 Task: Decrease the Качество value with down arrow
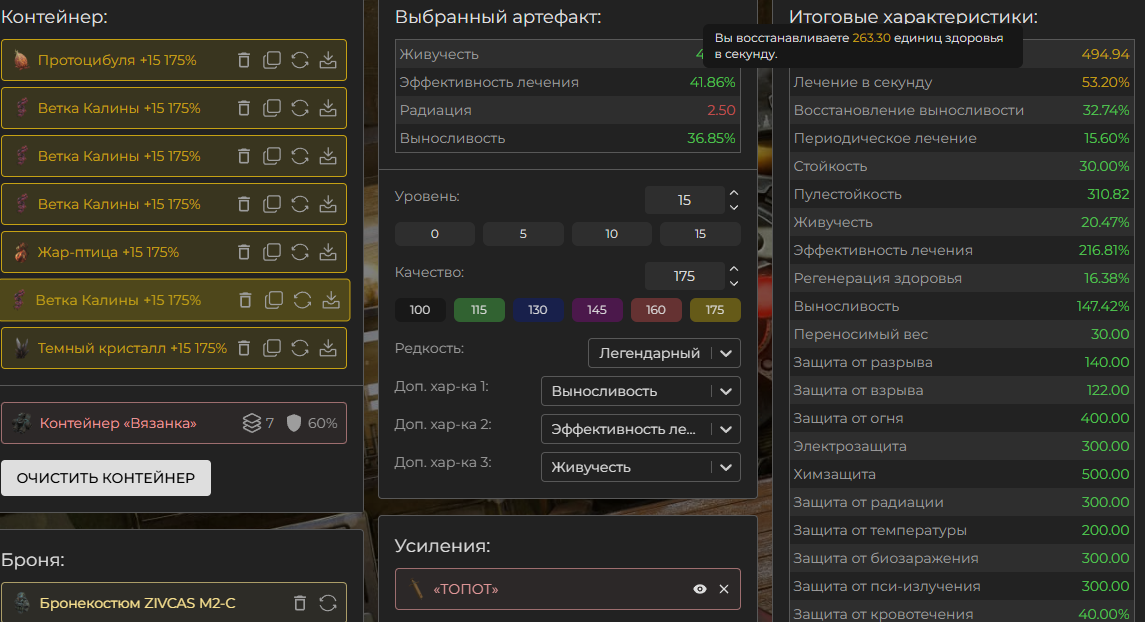734,283
